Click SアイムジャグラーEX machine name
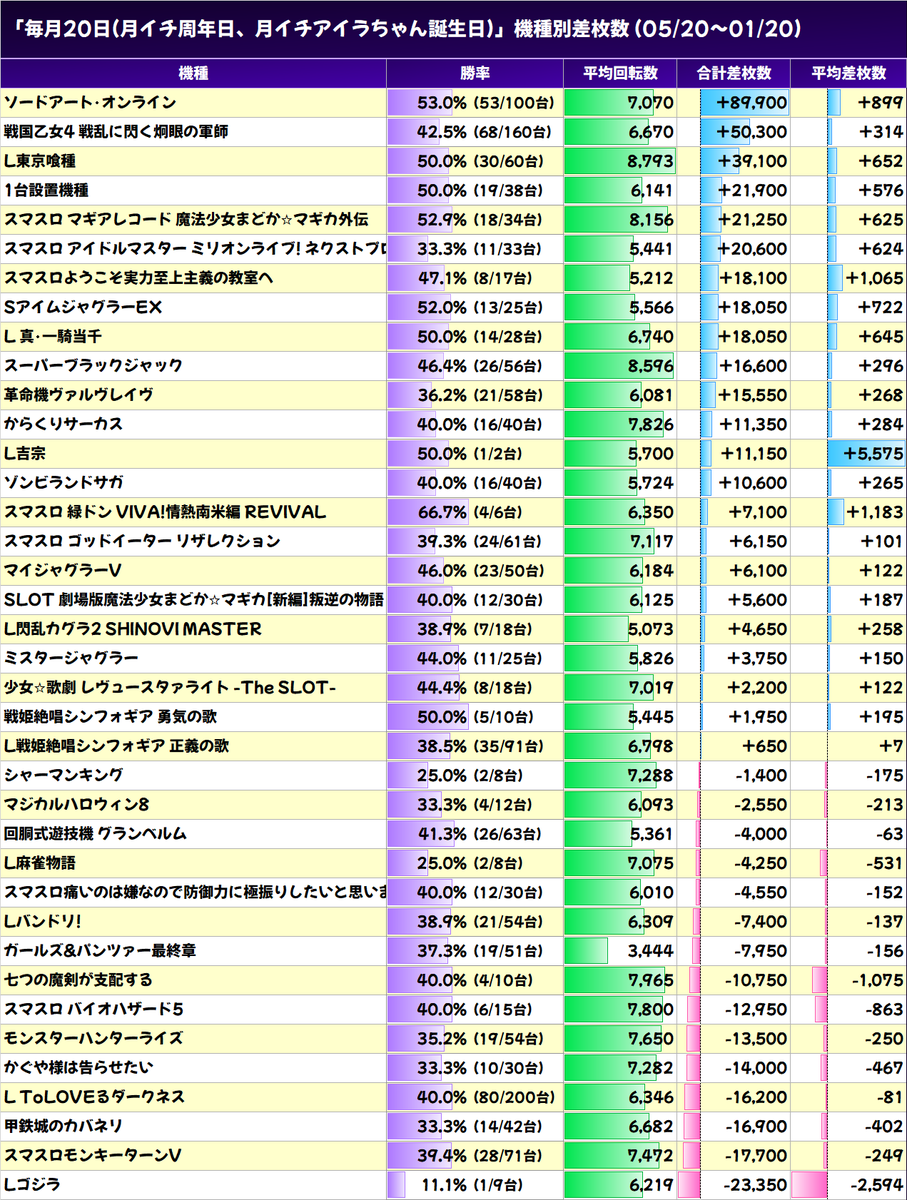Viewport: 907px width, 1200px height. click(x=83, y=307)
